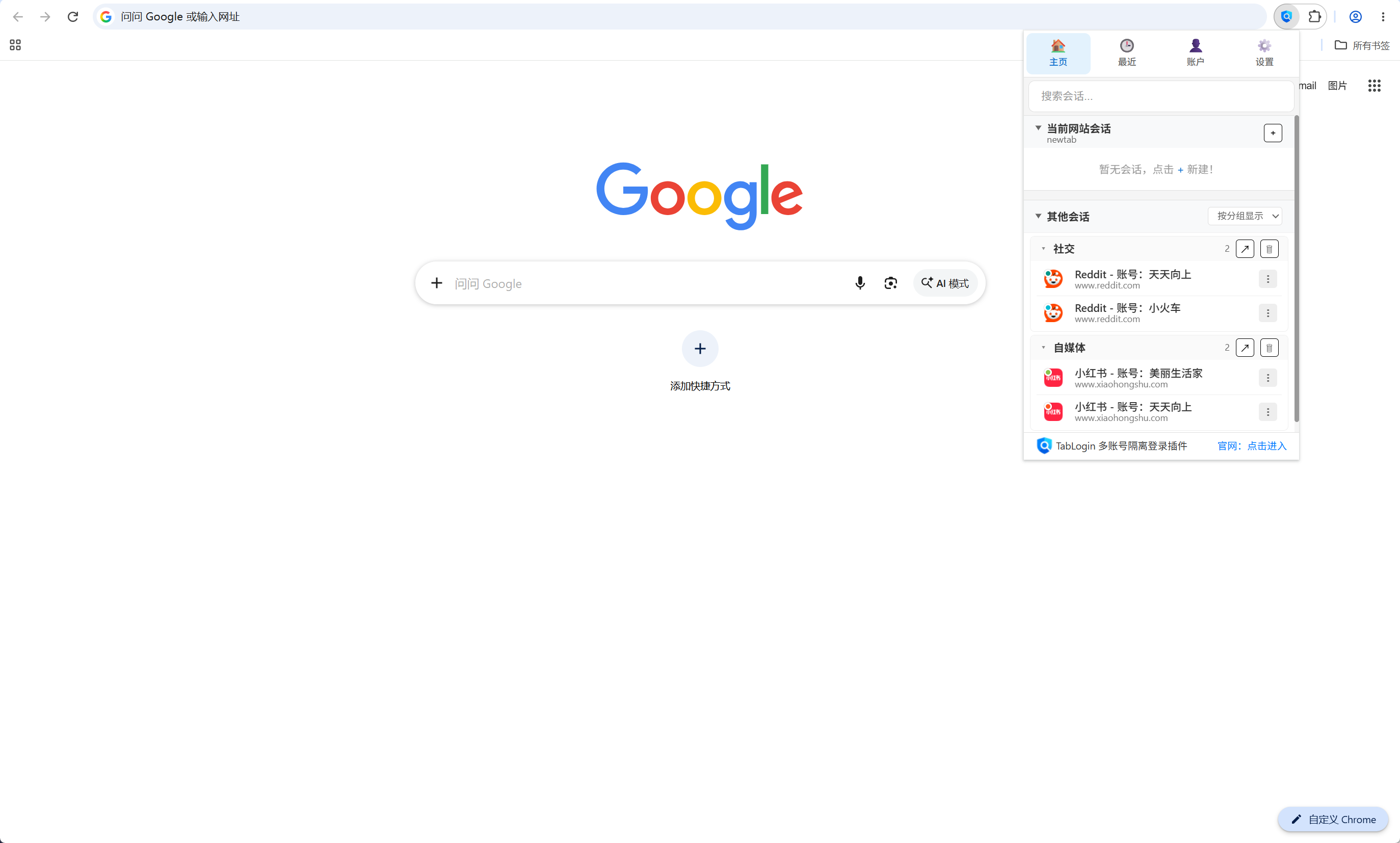Click TabLogin logo in popup footer

1044,446
